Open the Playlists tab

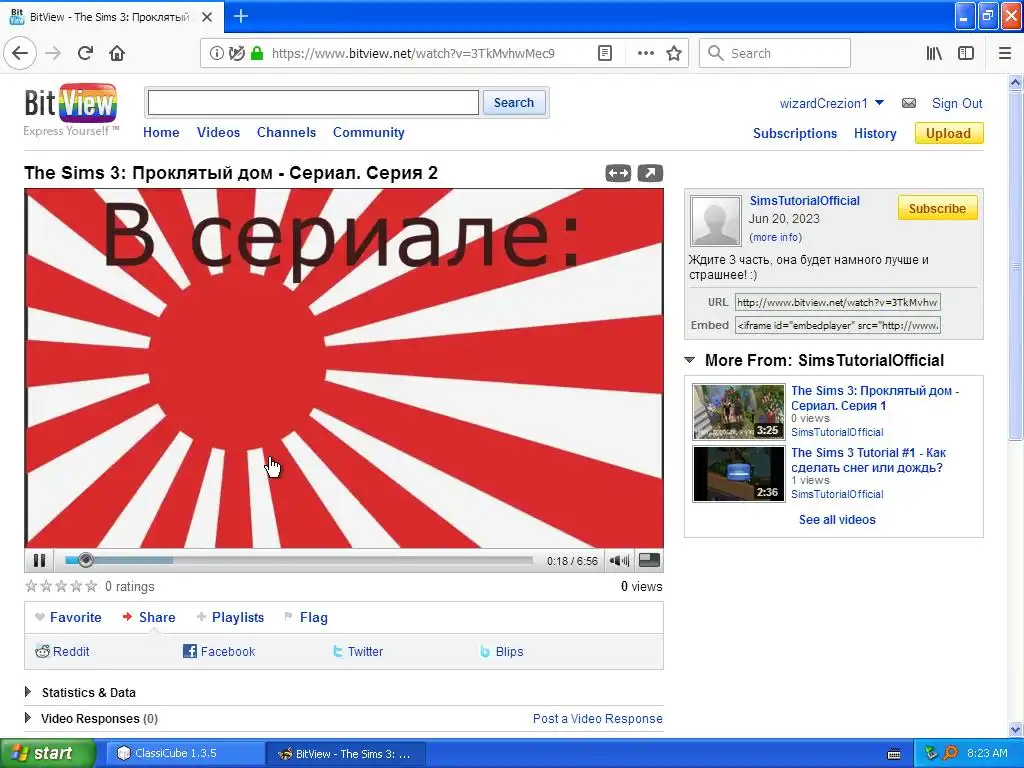(x=231, y=617)
